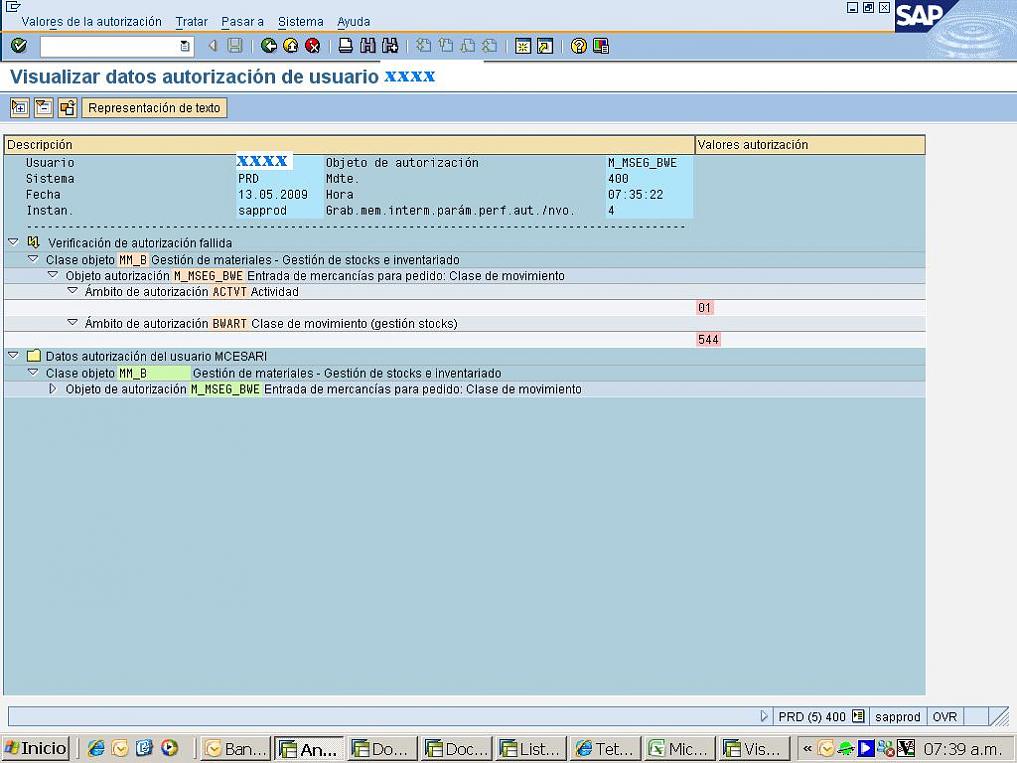Viewport: 1017px width, 763px height.
Task: Click 'Representación de texto' button
Action: 154,108
